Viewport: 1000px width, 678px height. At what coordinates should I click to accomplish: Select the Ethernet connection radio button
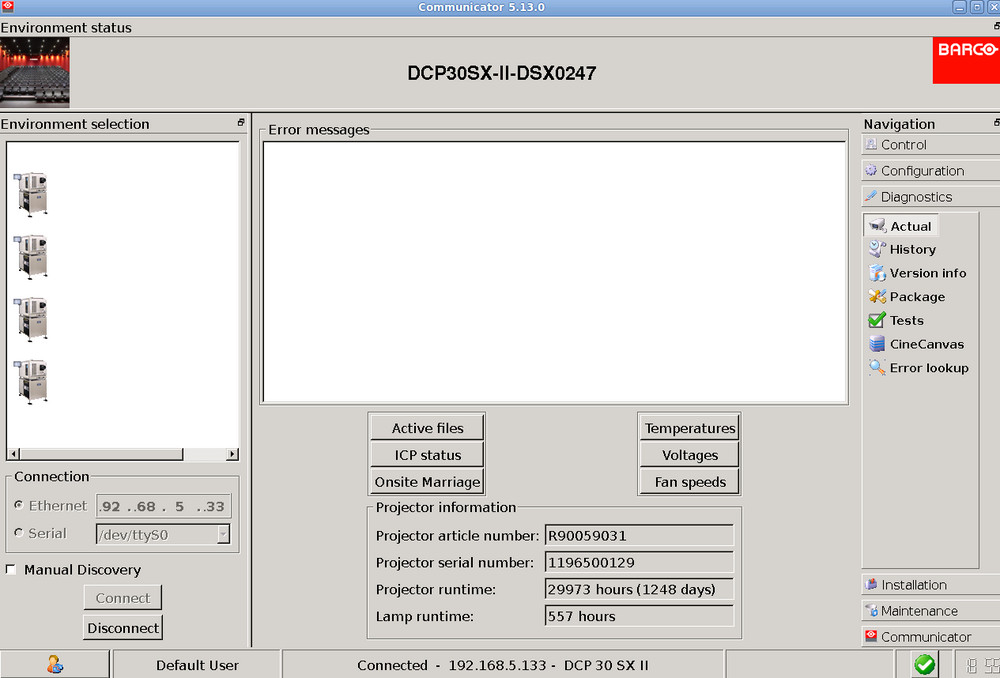click(18, 505)
